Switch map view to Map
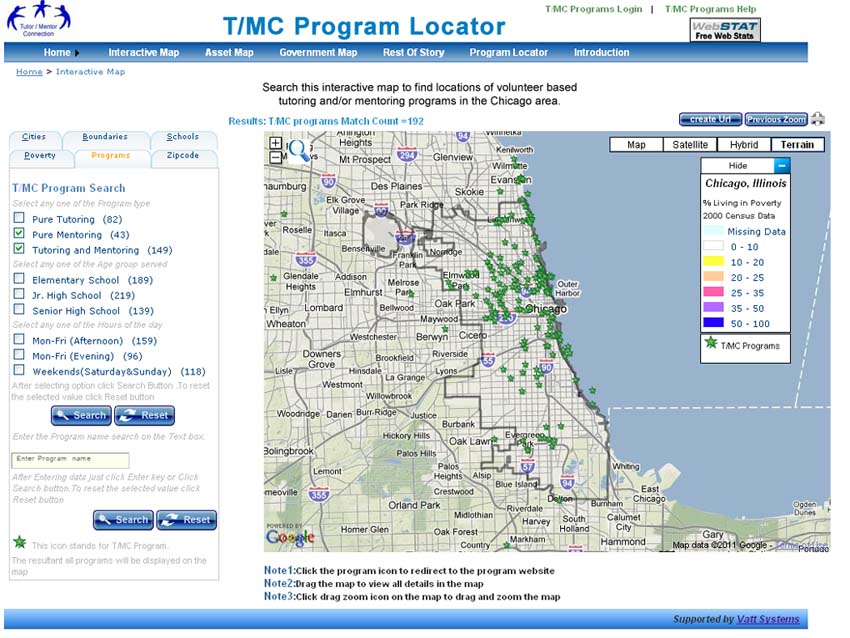The width and height of the screenshot is (850, 638). (636, 145)
